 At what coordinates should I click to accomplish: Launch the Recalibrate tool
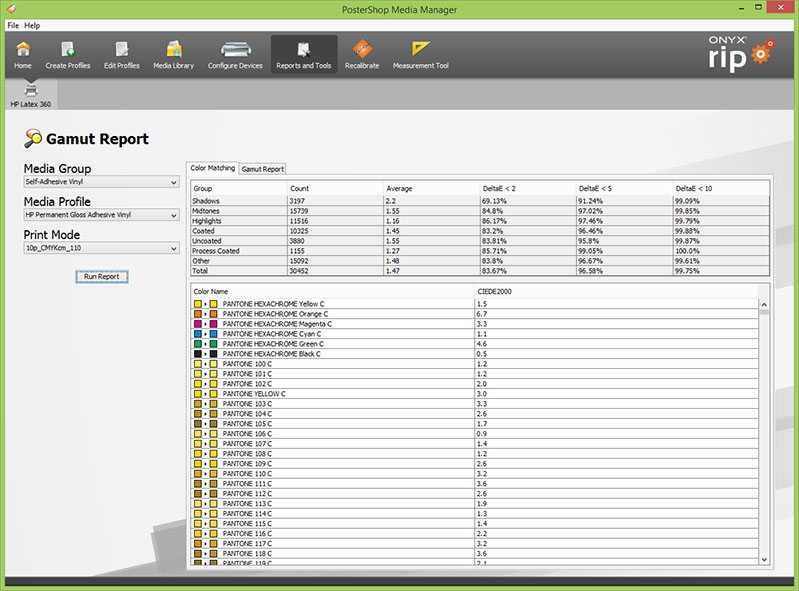point(362,55)
